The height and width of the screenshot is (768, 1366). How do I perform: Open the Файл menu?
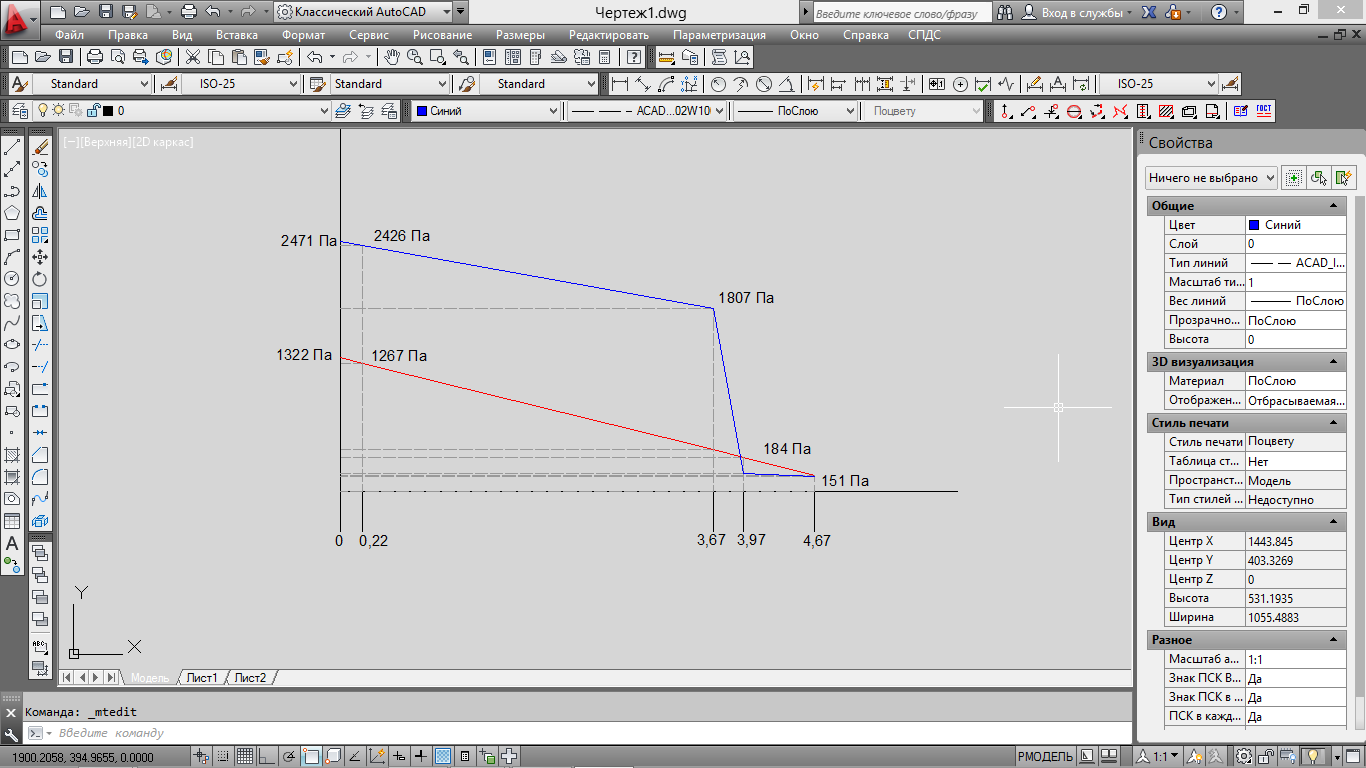coord(70,35)
